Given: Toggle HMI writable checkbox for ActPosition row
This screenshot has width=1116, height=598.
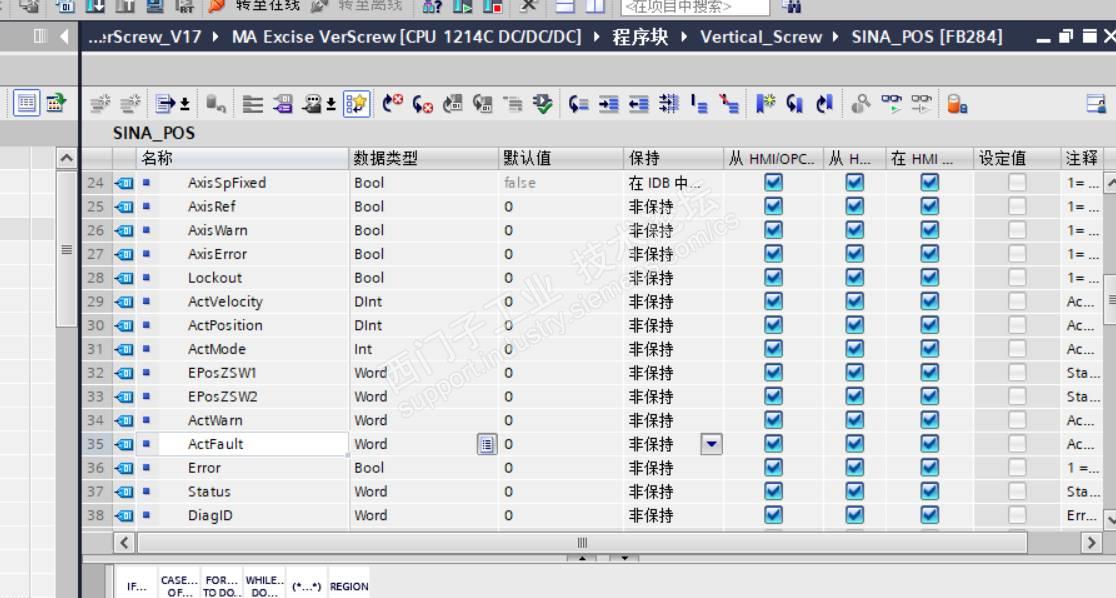Looking at the screenshot, I should pyautogui.click(x=855, y=325).
